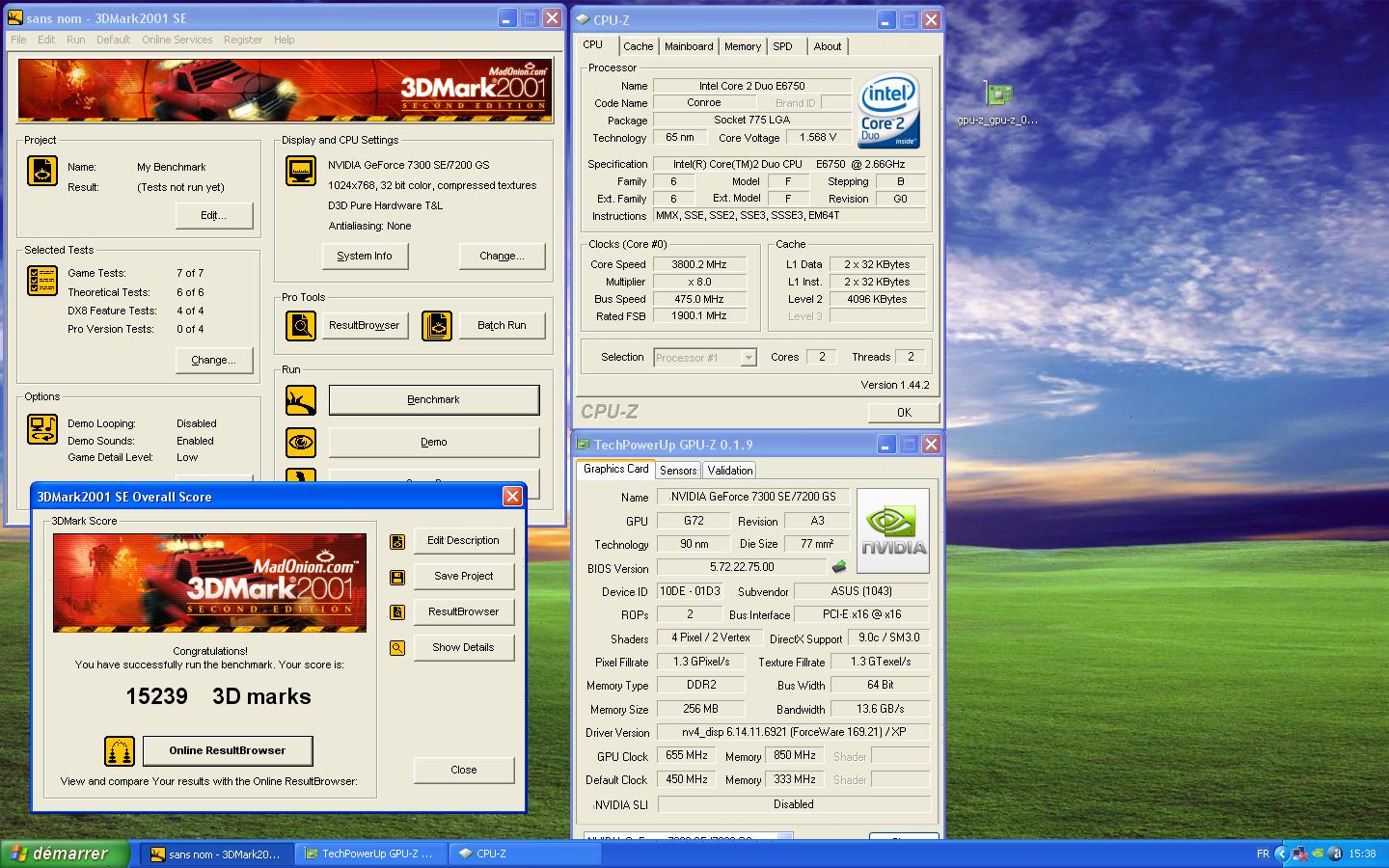The width and height of the screenshot is (1389, 868).
Task: Click the Batch Run icon in Pro Tools
Action: pyautogui.click(x=436, y=326)
